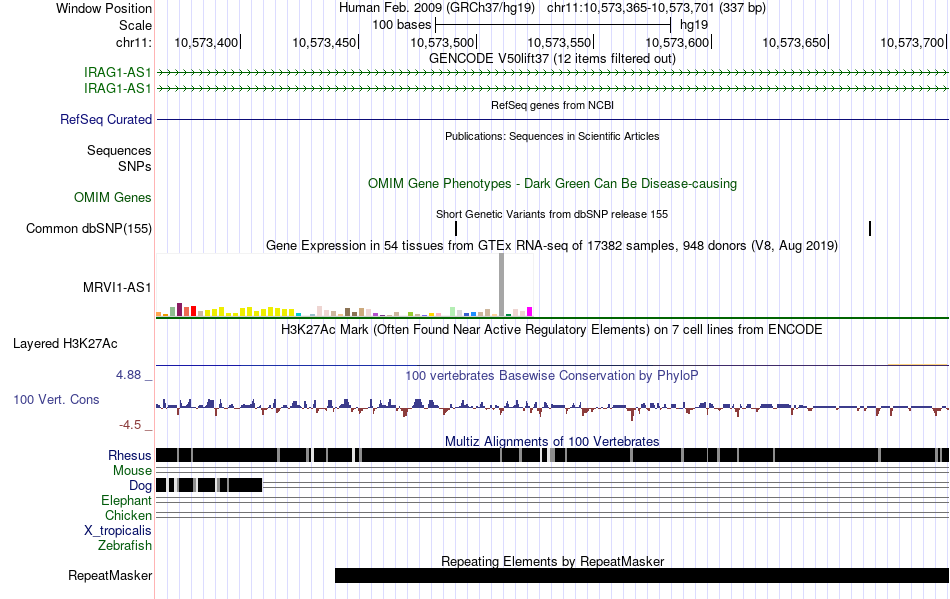The image size is (950, 599).
Task: Click Mouse alignment label
Action: pyautogui.click(x=132, y=471)
